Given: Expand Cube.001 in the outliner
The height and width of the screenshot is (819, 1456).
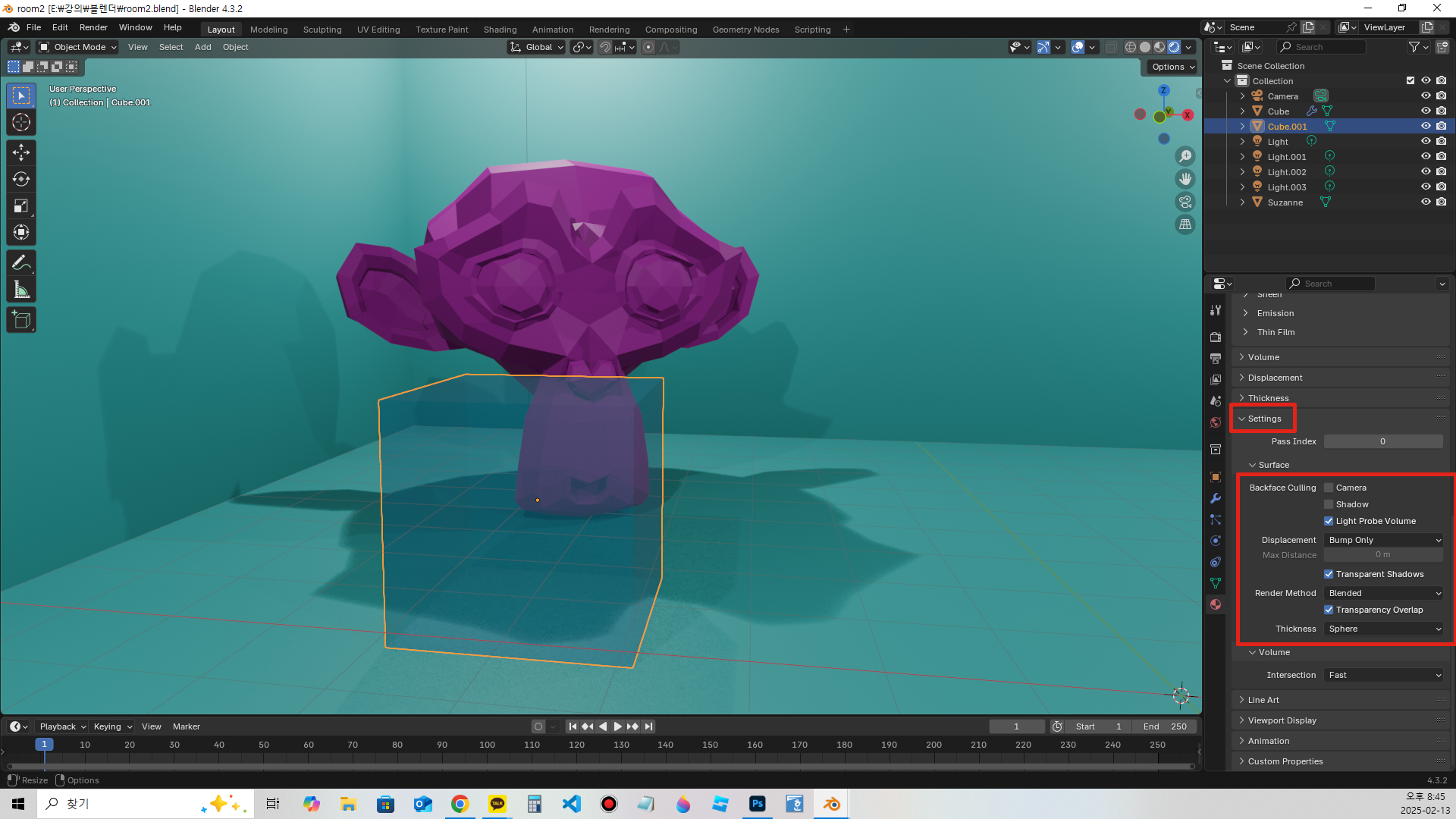Looking at the screenshot, I should point(1242,126).
